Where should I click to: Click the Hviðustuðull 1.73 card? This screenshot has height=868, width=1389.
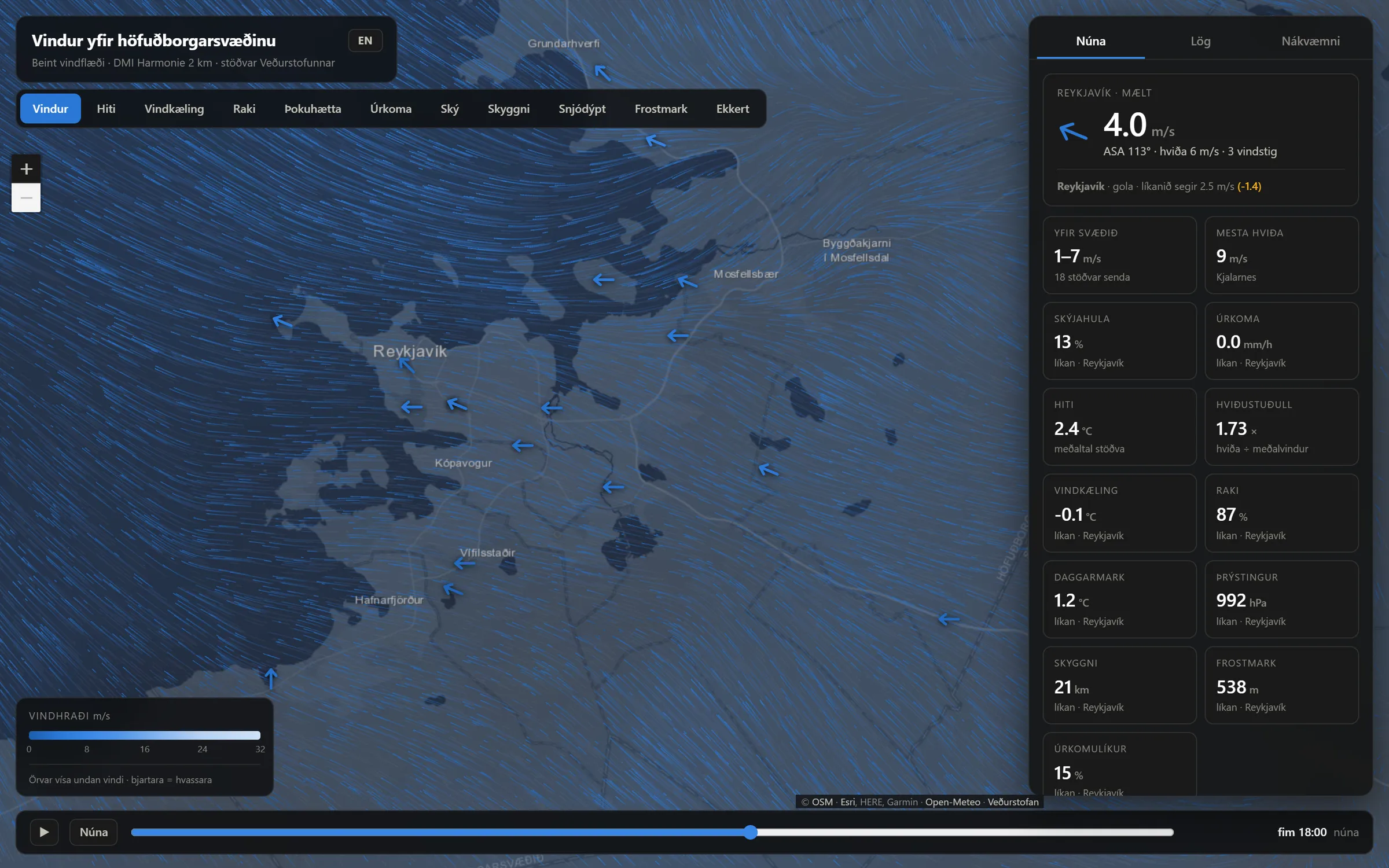click(1281, 426)
